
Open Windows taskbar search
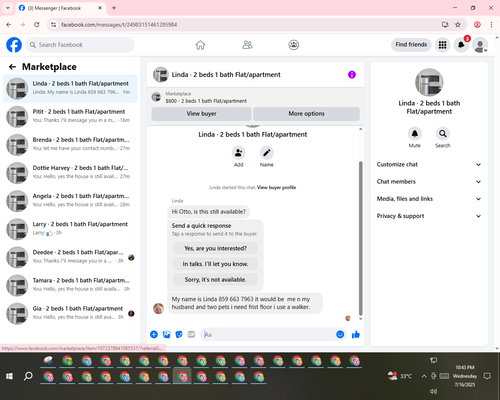pos(28,376)
